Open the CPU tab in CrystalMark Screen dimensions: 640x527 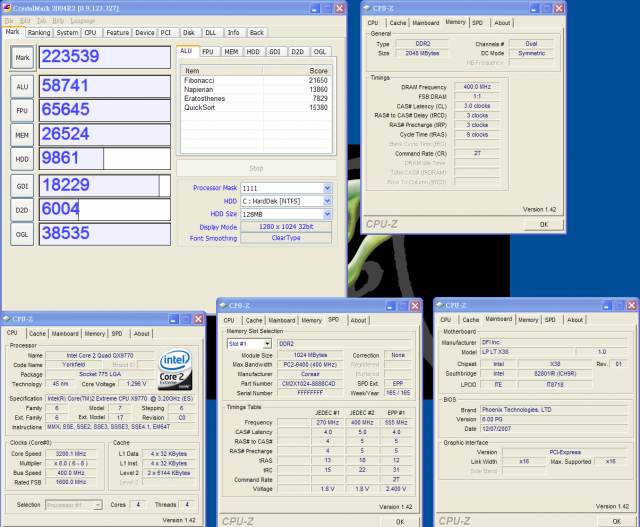pos(91,33)
